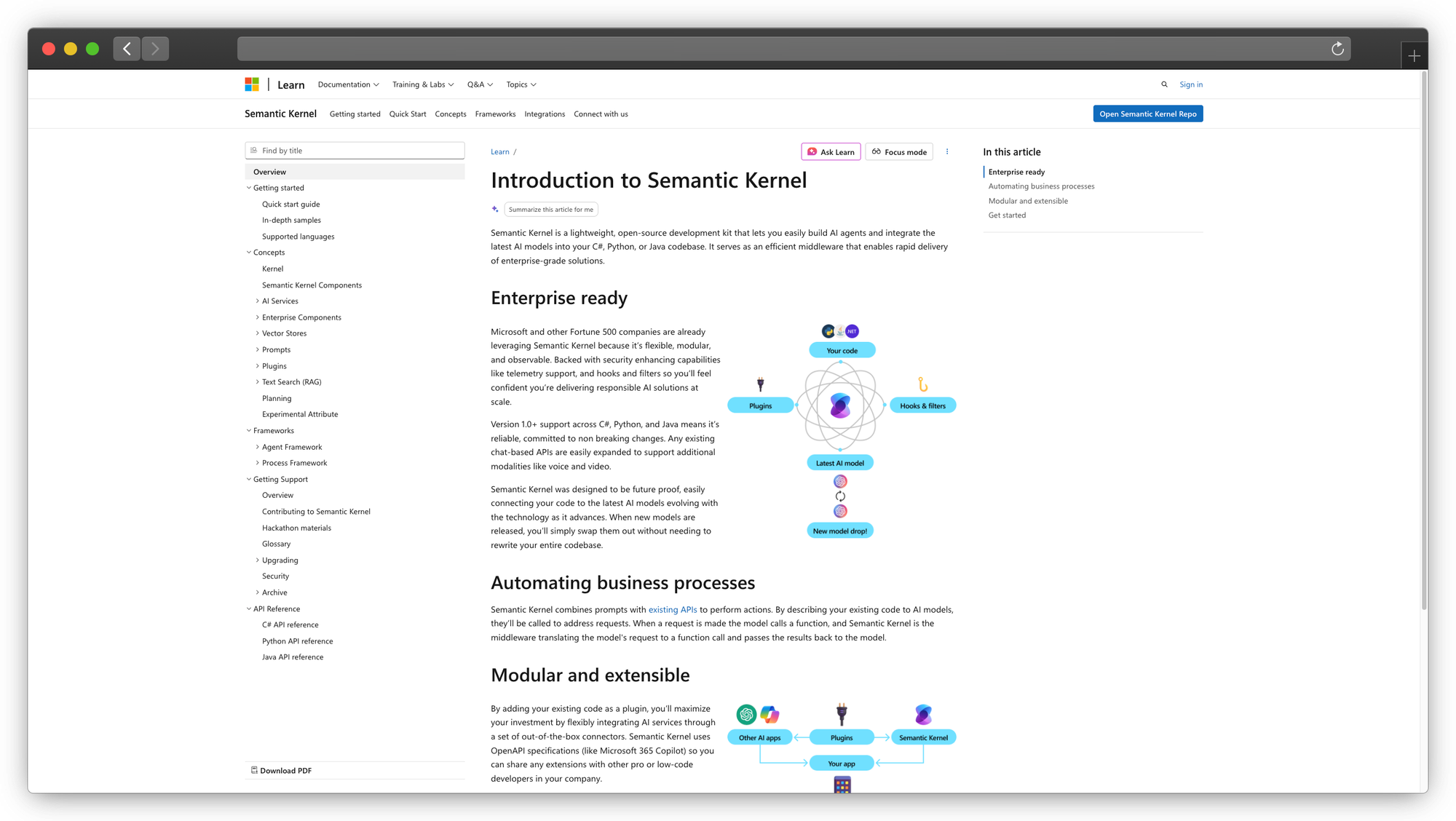Screen dimensions: 1456x821
Task: Select the Frameworks tab in the product nav
Action: pos(495,114)
